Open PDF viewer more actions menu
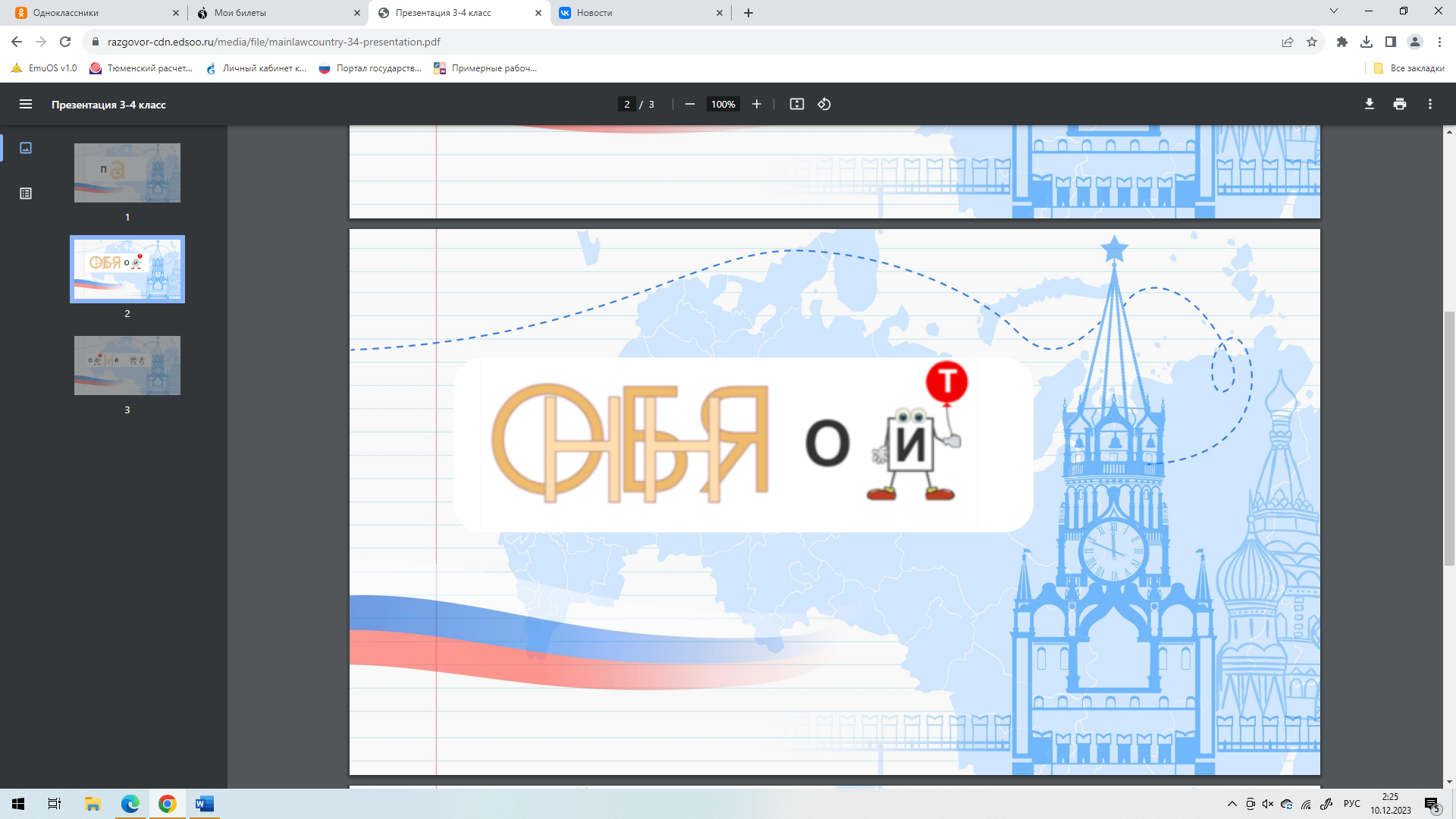 (x=1429, y=105)
